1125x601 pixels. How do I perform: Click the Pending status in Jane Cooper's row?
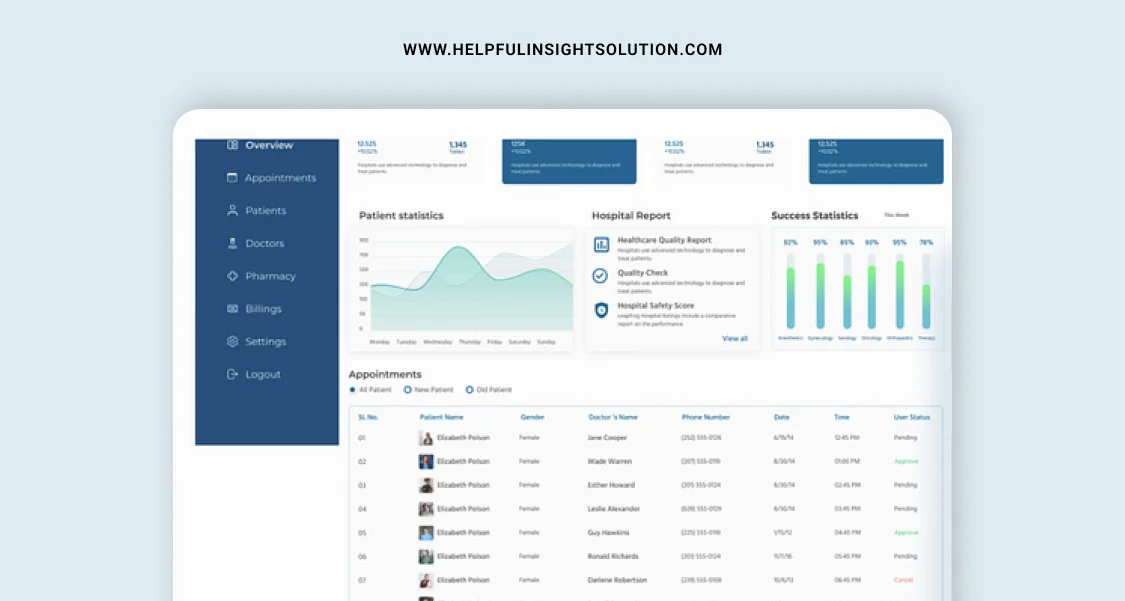point(905,437)
